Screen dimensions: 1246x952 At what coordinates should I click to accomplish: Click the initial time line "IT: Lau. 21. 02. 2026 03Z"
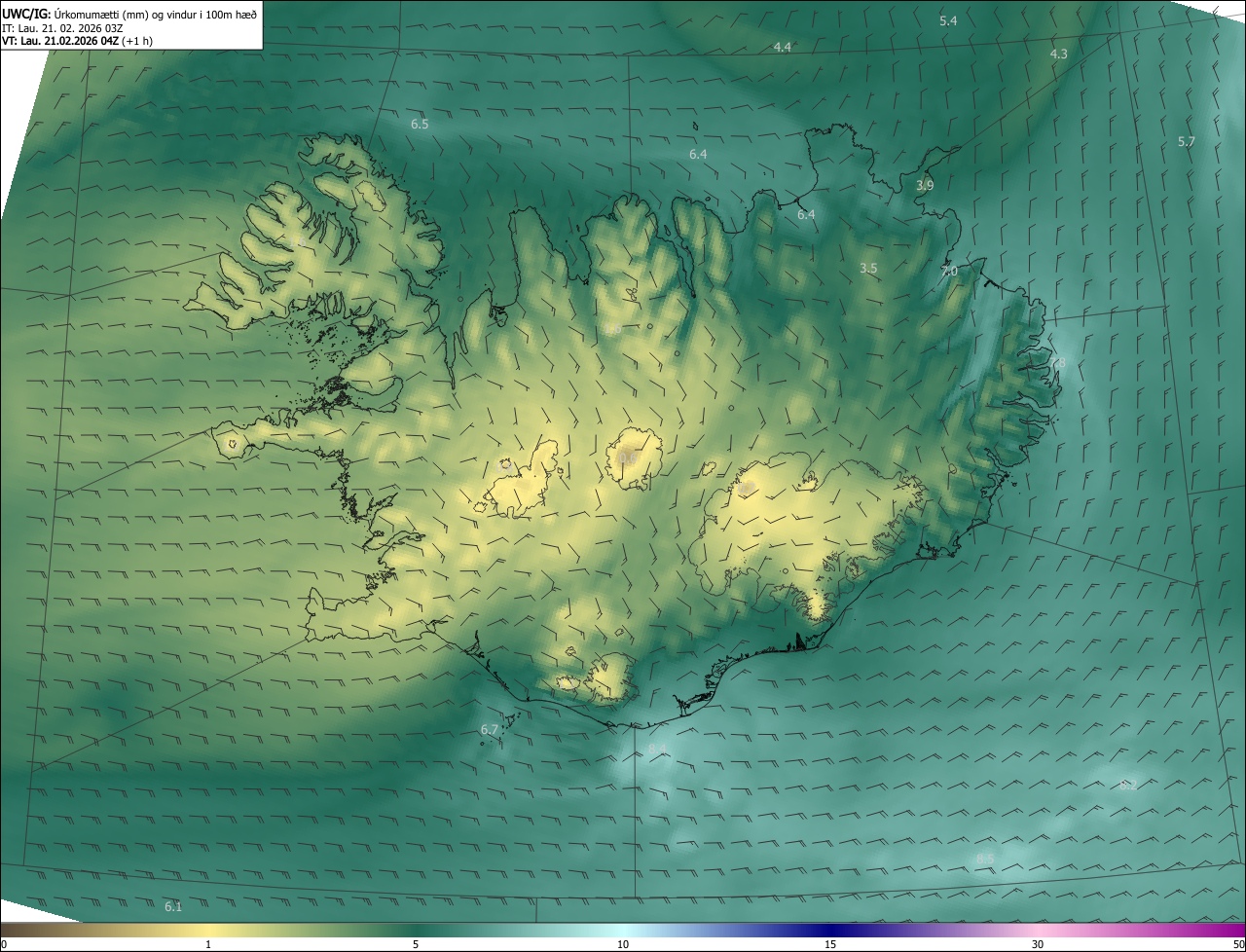pyautogui.click(x=63, y=27)
